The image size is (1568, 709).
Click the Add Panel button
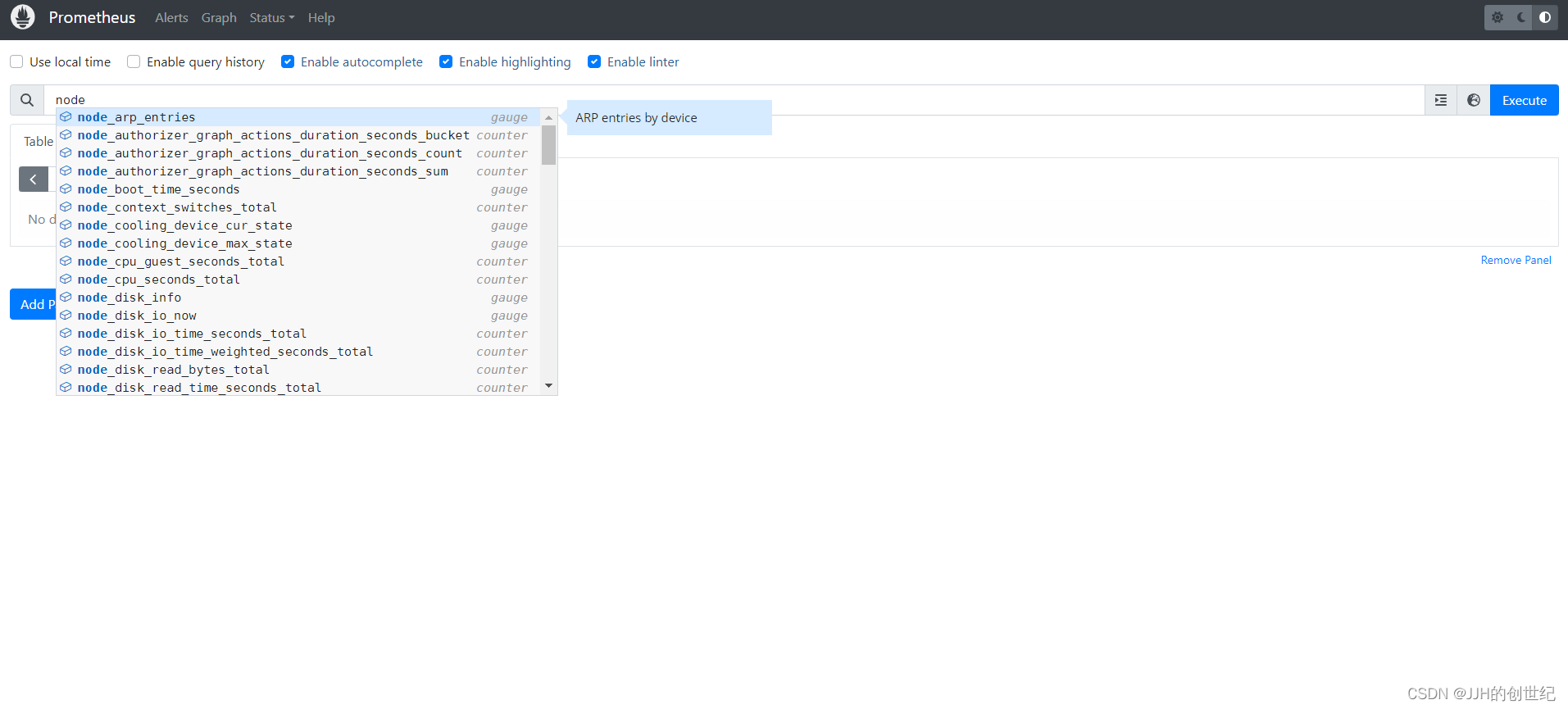tap(33, 304)
